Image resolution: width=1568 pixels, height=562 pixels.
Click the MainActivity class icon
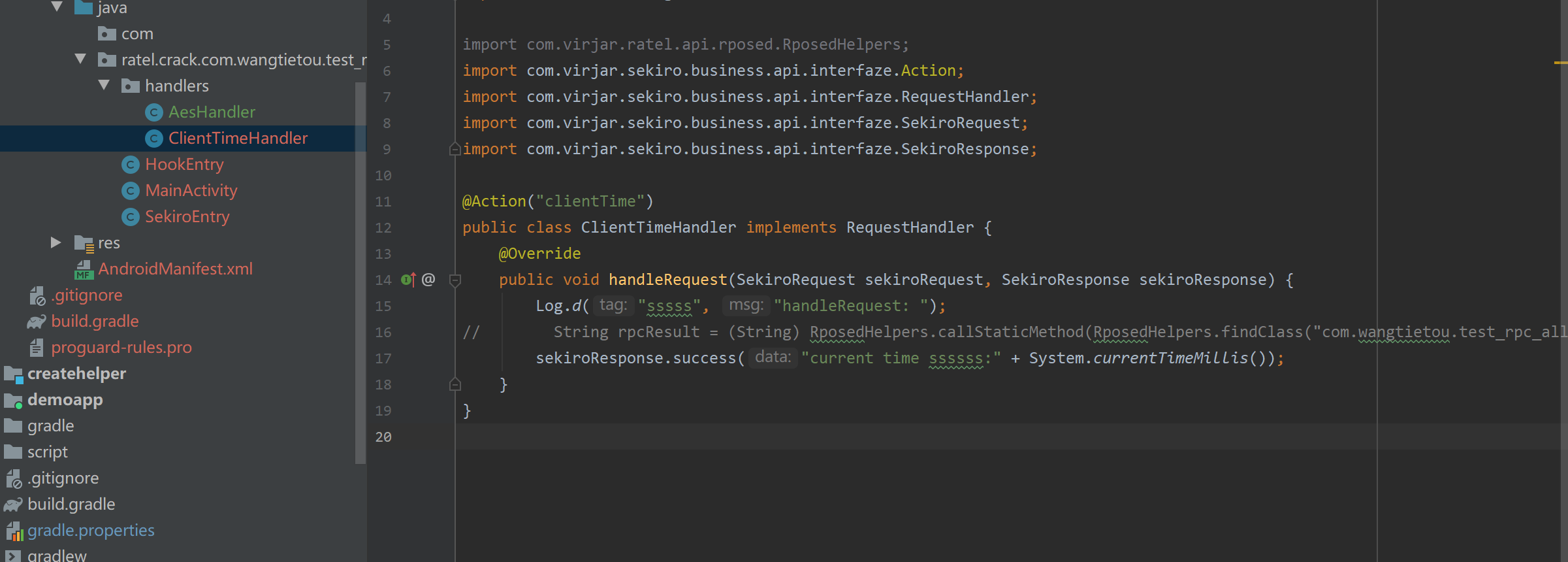(131, 191)
